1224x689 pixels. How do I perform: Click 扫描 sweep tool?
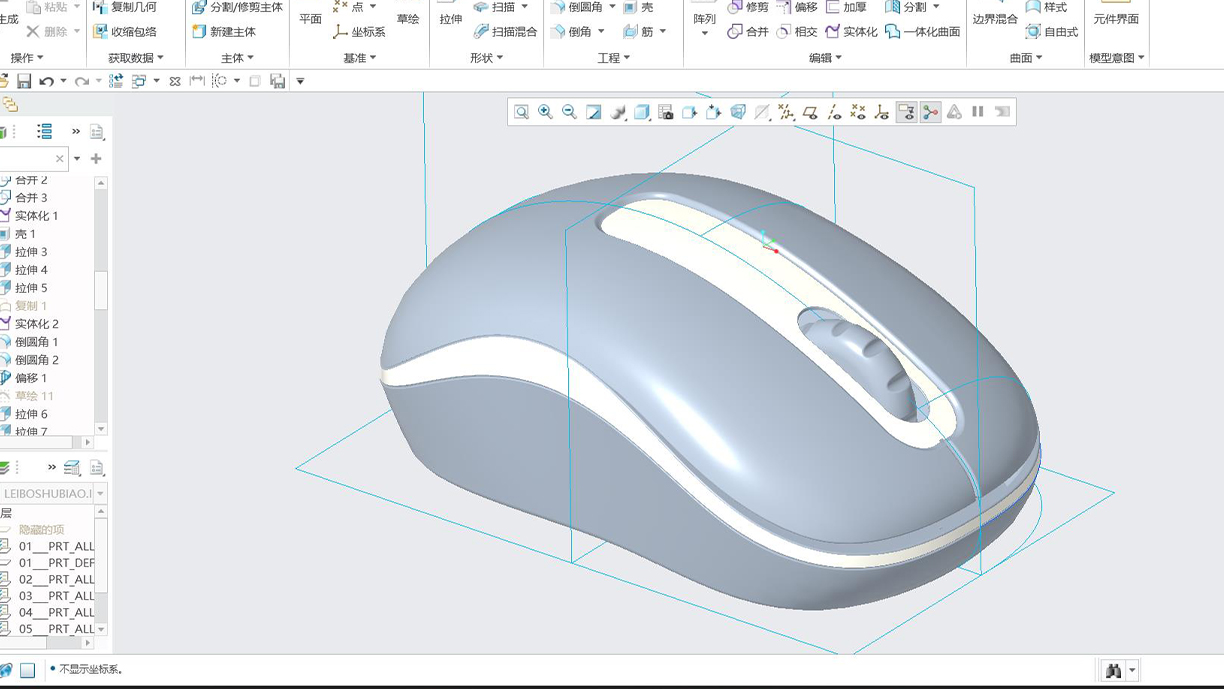(x=495, y=7)
